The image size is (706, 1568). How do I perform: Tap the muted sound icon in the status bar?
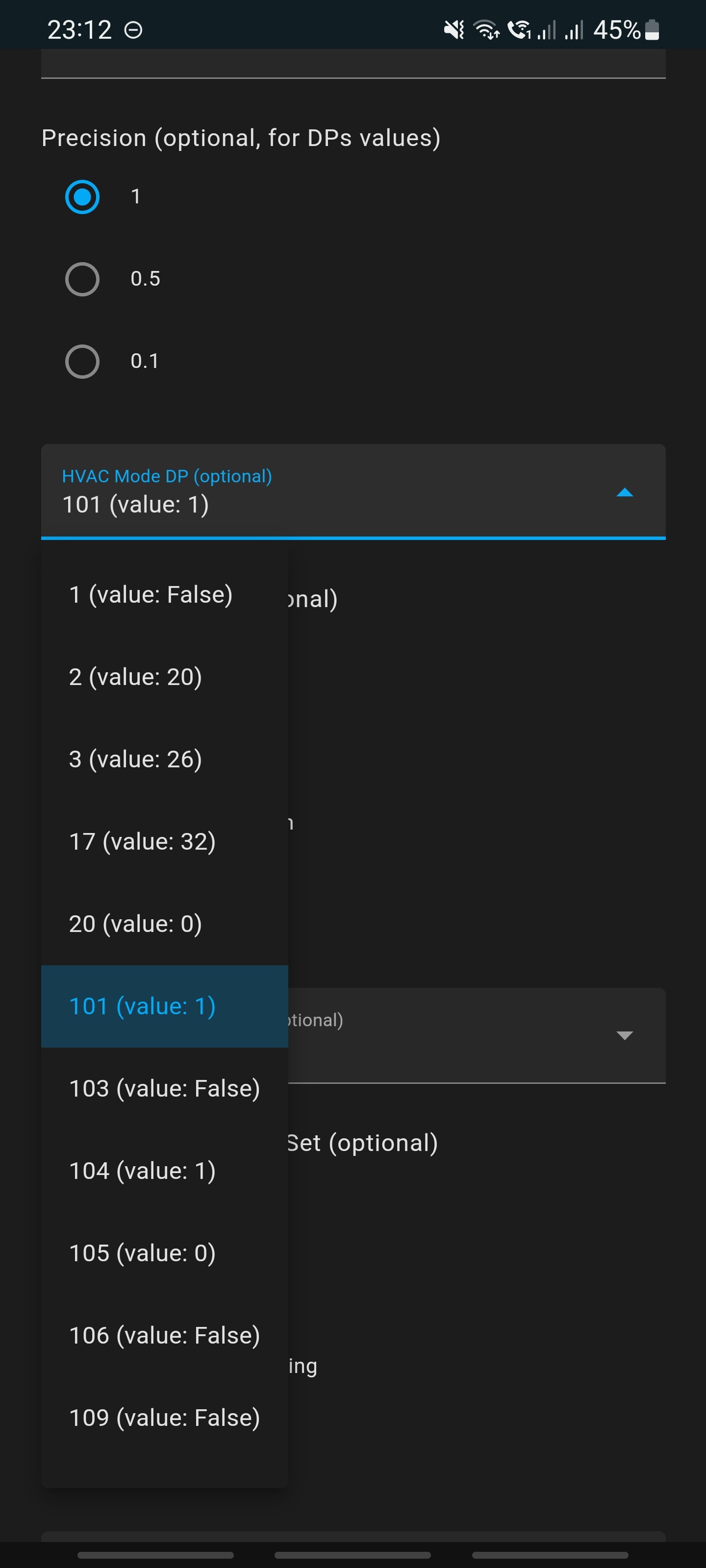click(453, 28)
